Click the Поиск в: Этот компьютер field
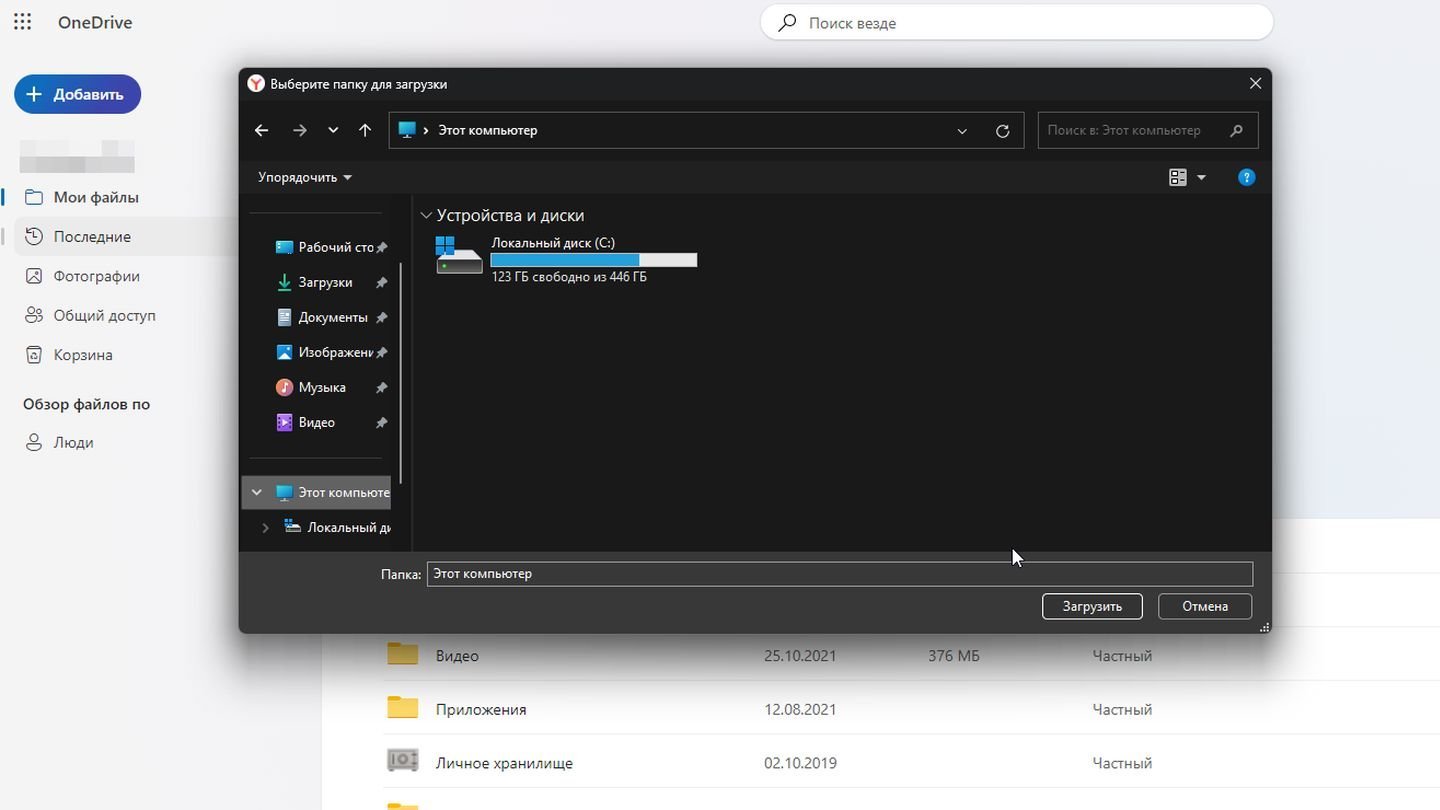 pyautogui.click(x=1148, y=130)
